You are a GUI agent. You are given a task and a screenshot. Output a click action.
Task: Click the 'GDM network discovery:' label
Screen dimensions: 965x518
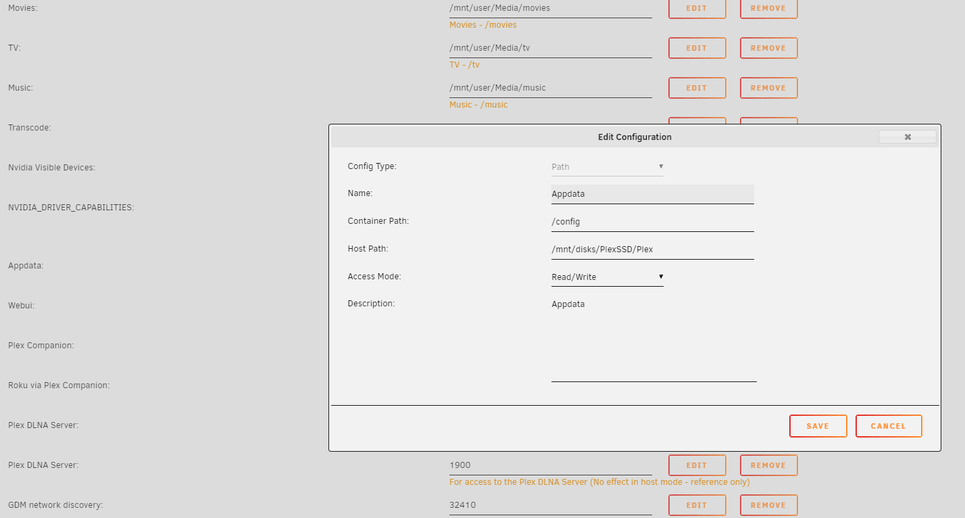[55, 505]
